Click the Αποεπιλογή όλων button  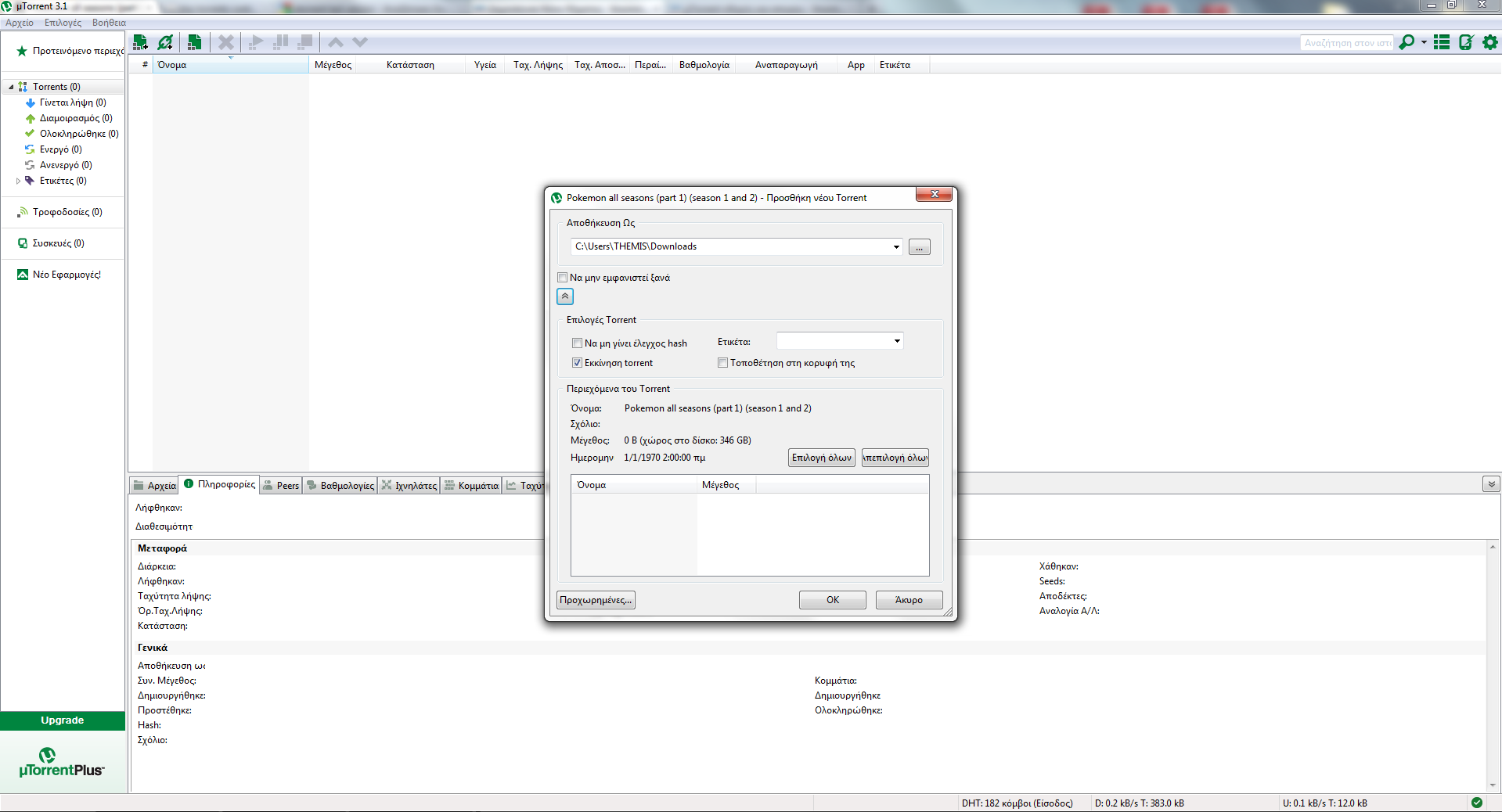point(895,458)
